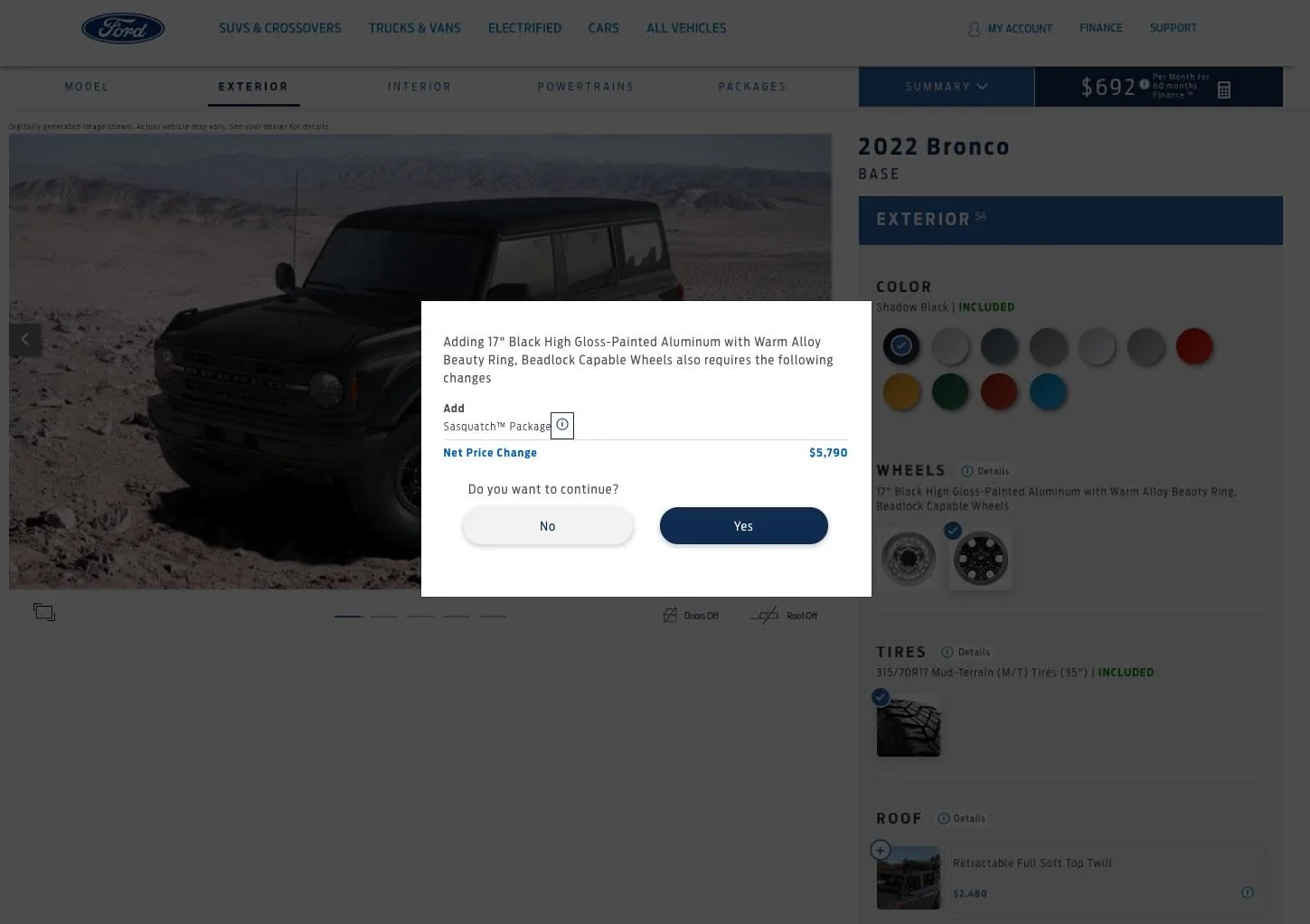
Task: Open Electrified menu
Action: click(x=524, y=28)
